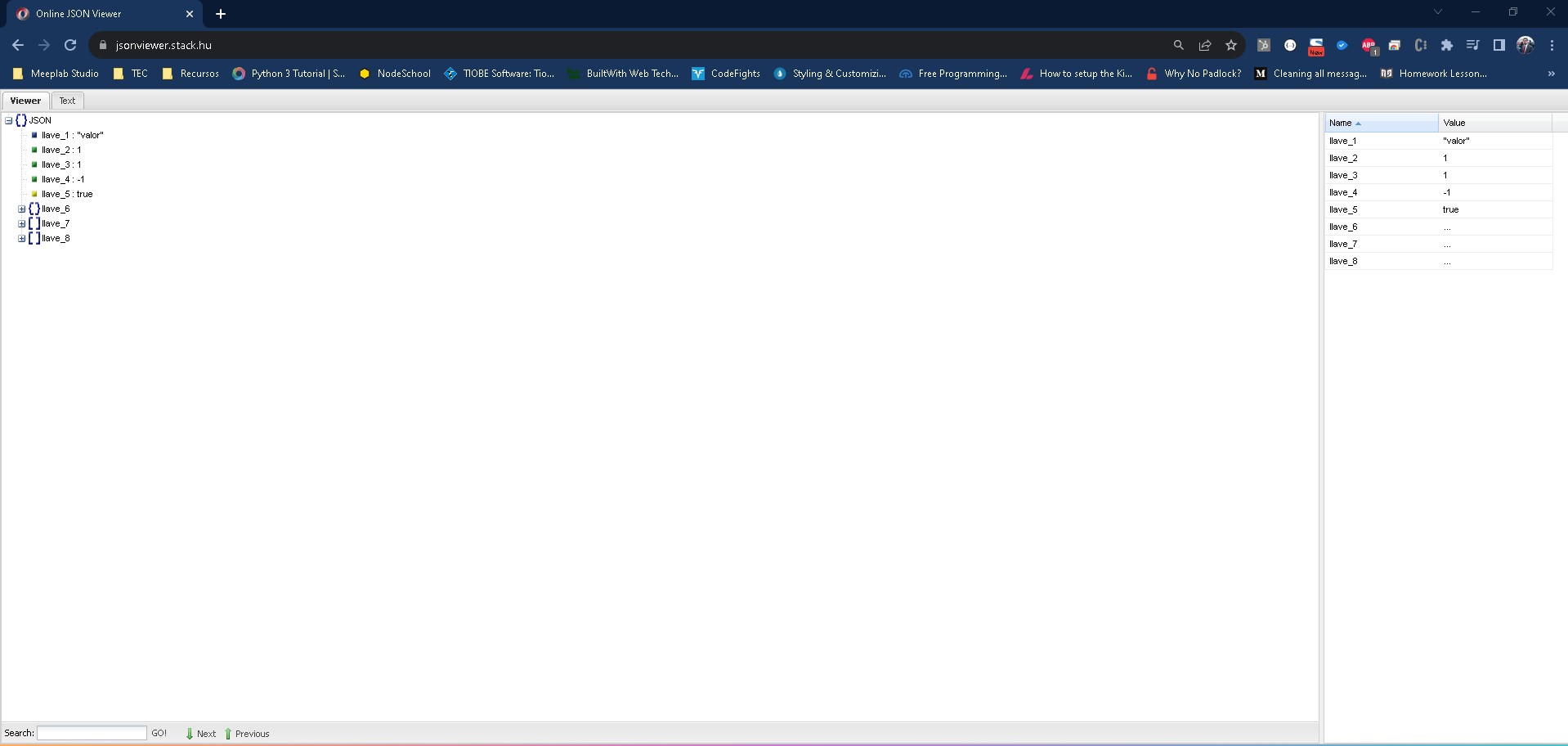Open the browser Extensions puzzle icon
This screenshot has height=746, width=1568.
coord(1446,45)
